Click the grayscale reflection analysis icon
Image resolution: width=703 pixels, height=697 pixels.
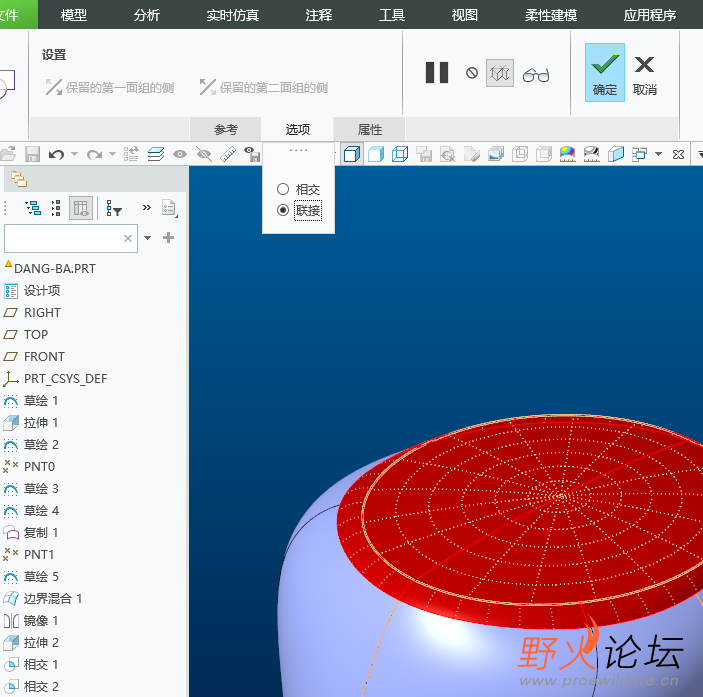(591, 154)
